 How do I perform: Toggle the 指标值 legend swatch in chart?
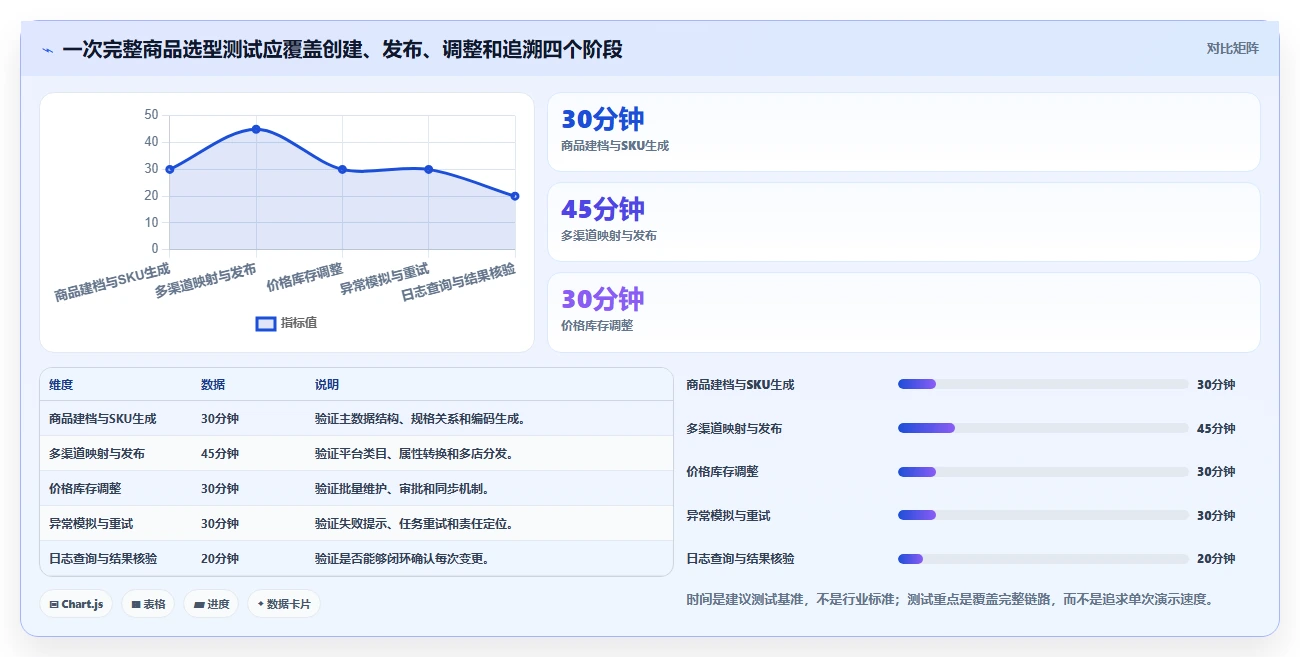pos(266,323)
